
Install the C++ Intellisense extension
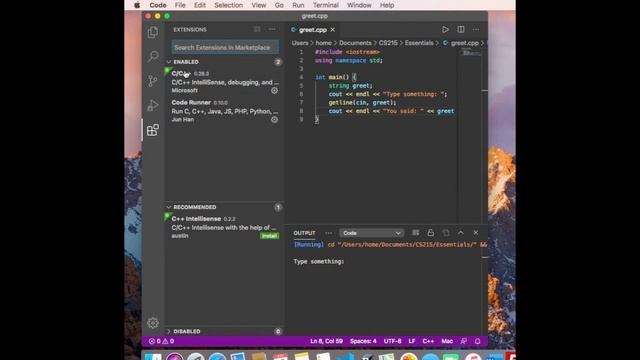pos(269,236)
